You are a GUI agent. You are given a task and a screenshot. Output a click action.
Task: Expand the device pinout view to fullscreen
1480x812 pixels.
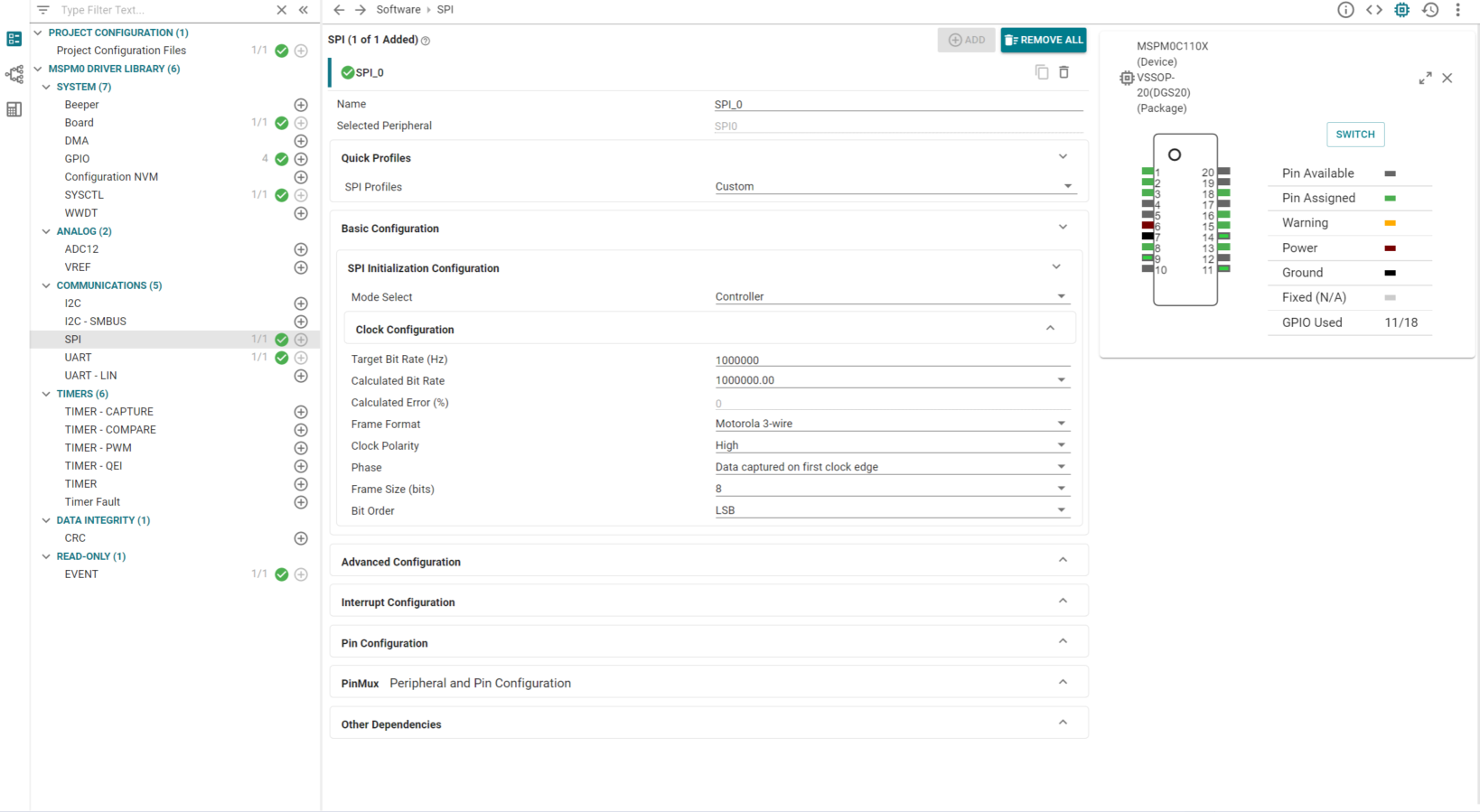pyautogui.click(x=1425, y=79)
